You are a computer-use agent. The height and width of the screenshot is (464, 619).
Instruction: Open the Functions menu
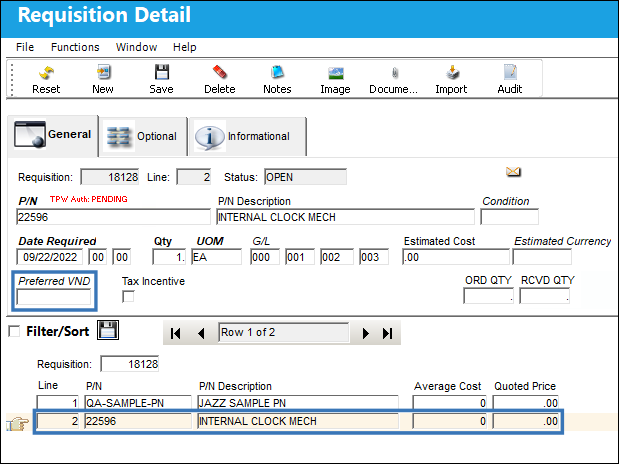(x=75, y=47)
